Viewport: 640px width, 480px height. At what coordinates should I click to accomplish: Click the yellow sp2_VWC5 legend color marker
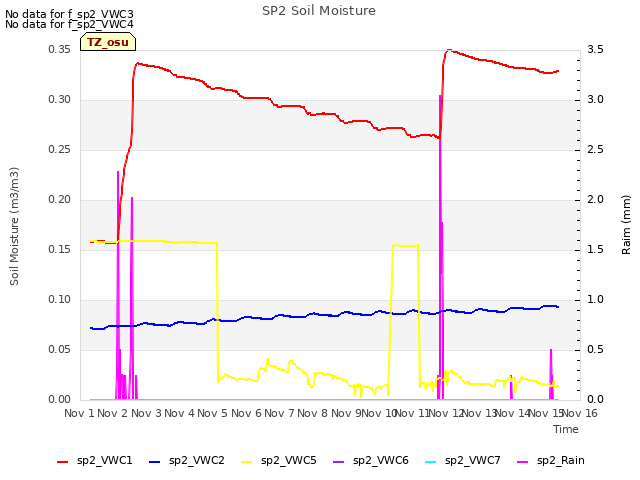[x=247, y=462]
